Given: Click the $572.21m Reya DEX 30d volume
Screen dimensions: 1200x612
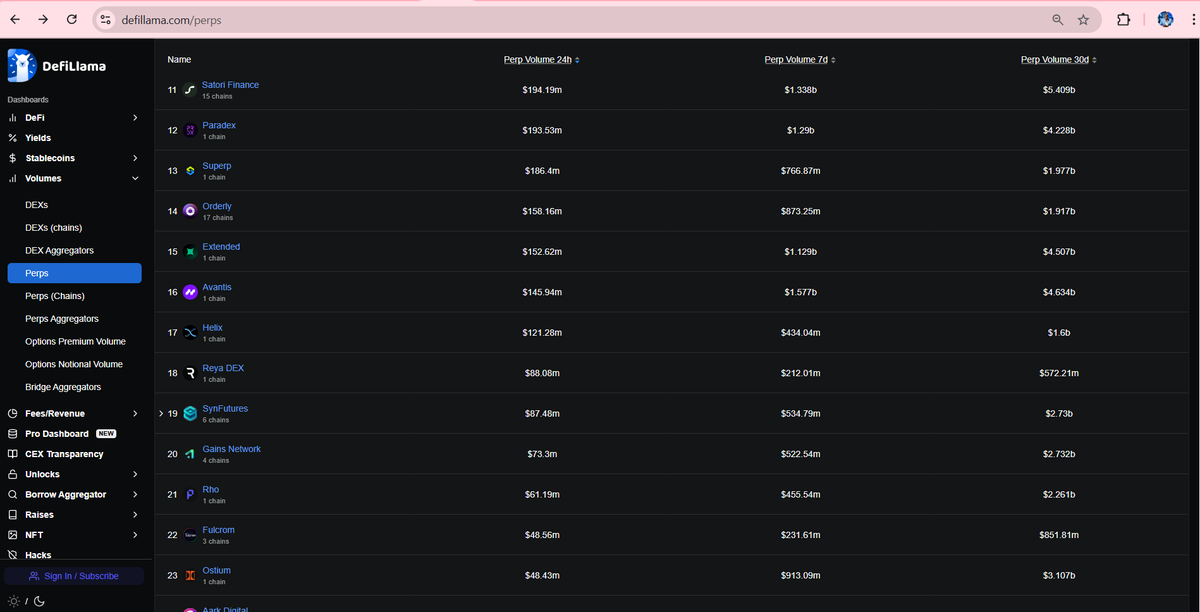Looking at the screenshot, I should pos(1058,374).
